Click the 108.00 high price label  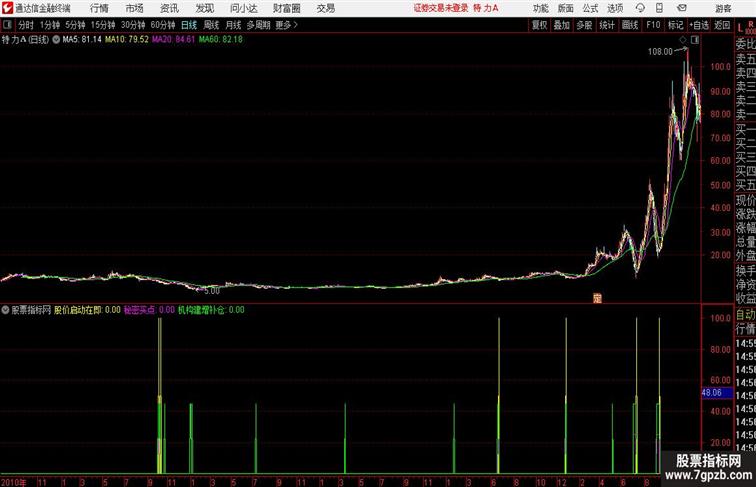pyautogui.click(x=660, y=52)
